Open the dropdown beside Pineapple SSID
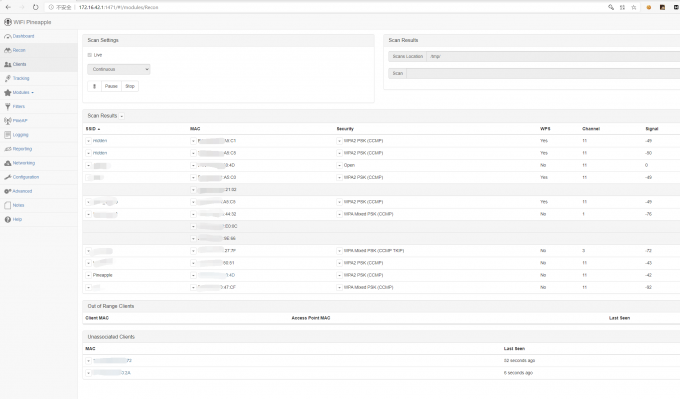The width and height of the screenshot is (680, 399). pyautogui.click(x=88, y=275)
